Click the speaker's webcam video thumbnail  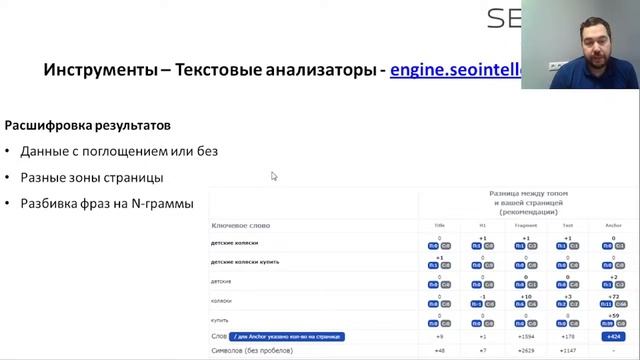580,44
